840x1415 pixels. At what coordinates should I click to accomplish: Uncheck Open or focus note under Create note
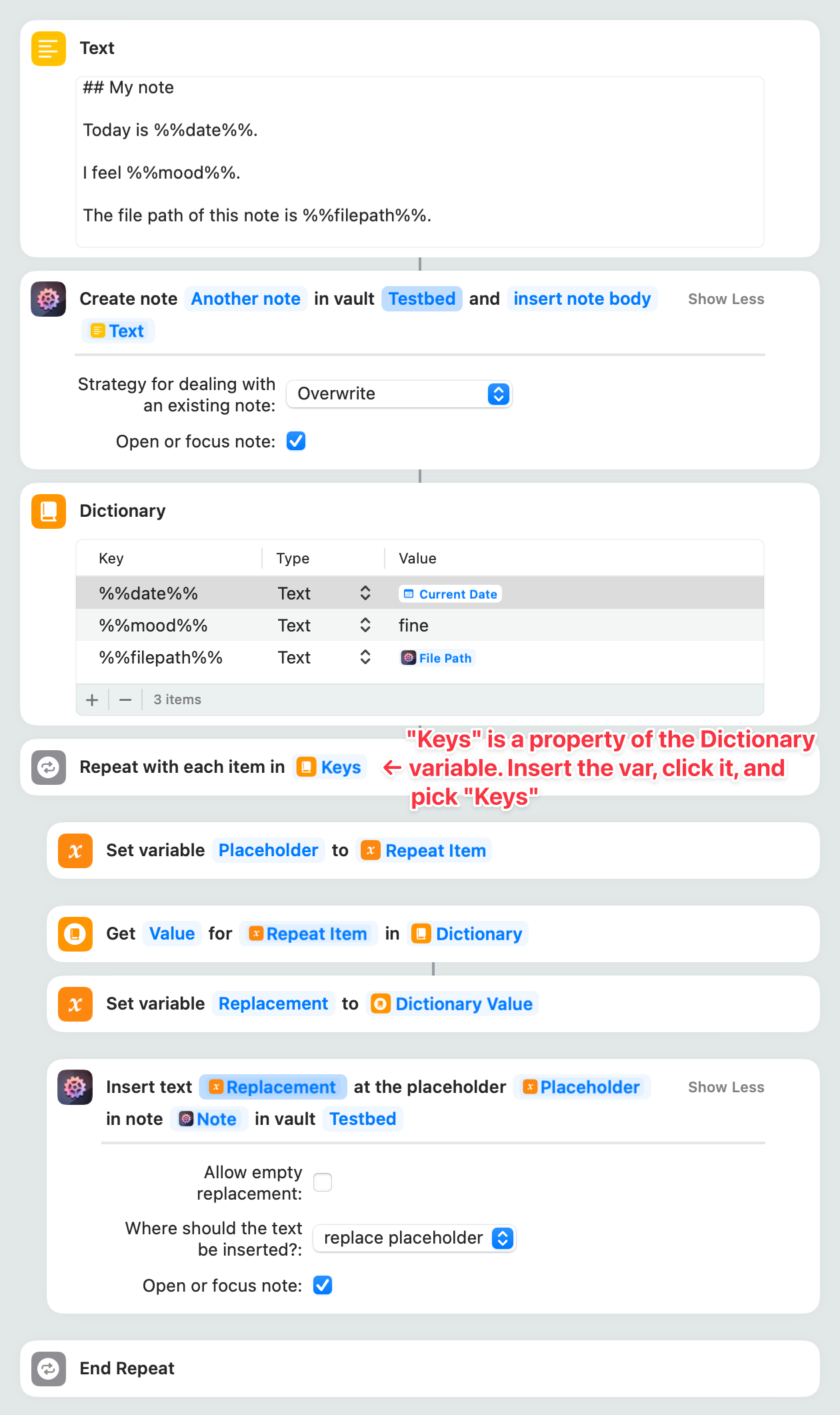point(296,441)
